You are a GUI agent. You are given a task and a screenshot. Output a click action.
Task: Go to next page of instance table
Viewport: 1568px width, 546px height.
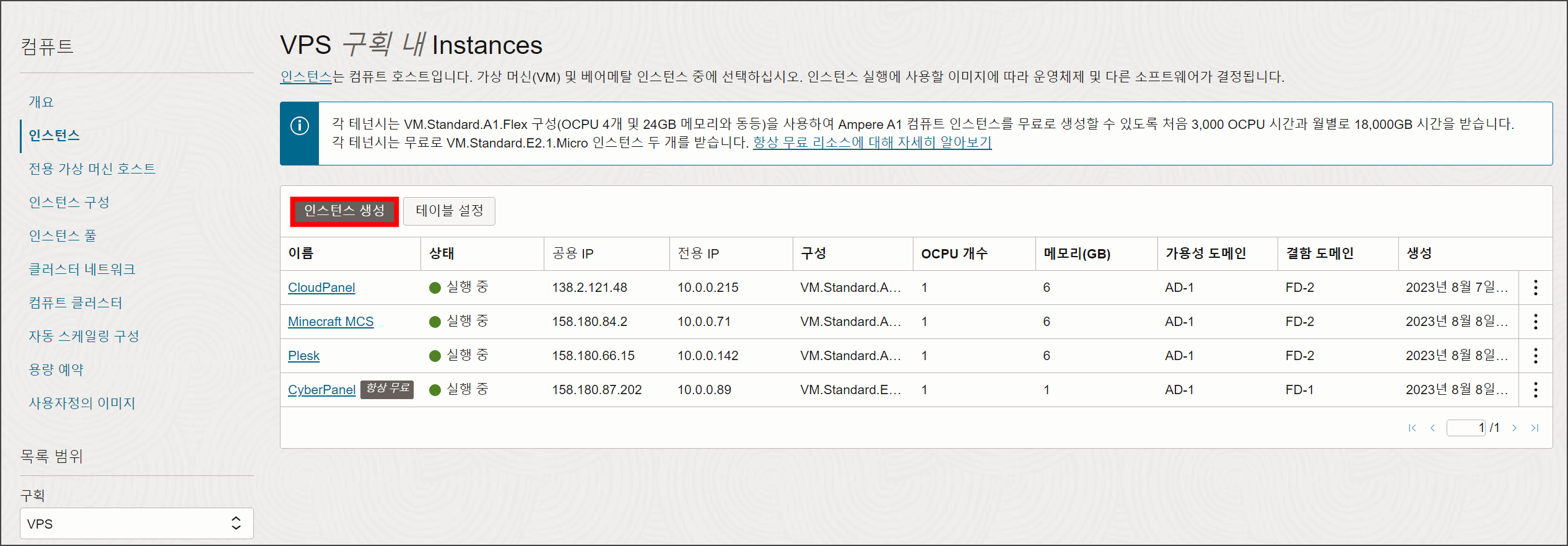(1514, 428)
